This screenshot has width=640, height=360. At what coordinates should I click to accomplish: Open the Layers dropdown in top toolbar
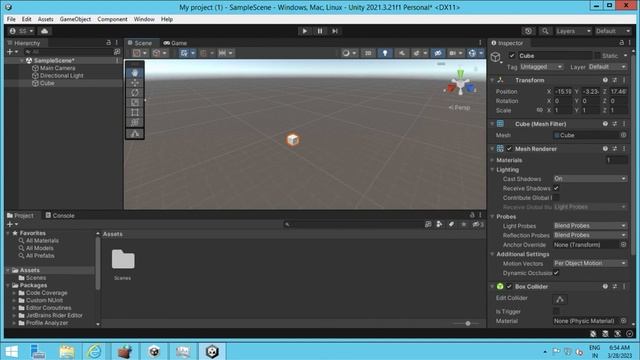[573, 31]
